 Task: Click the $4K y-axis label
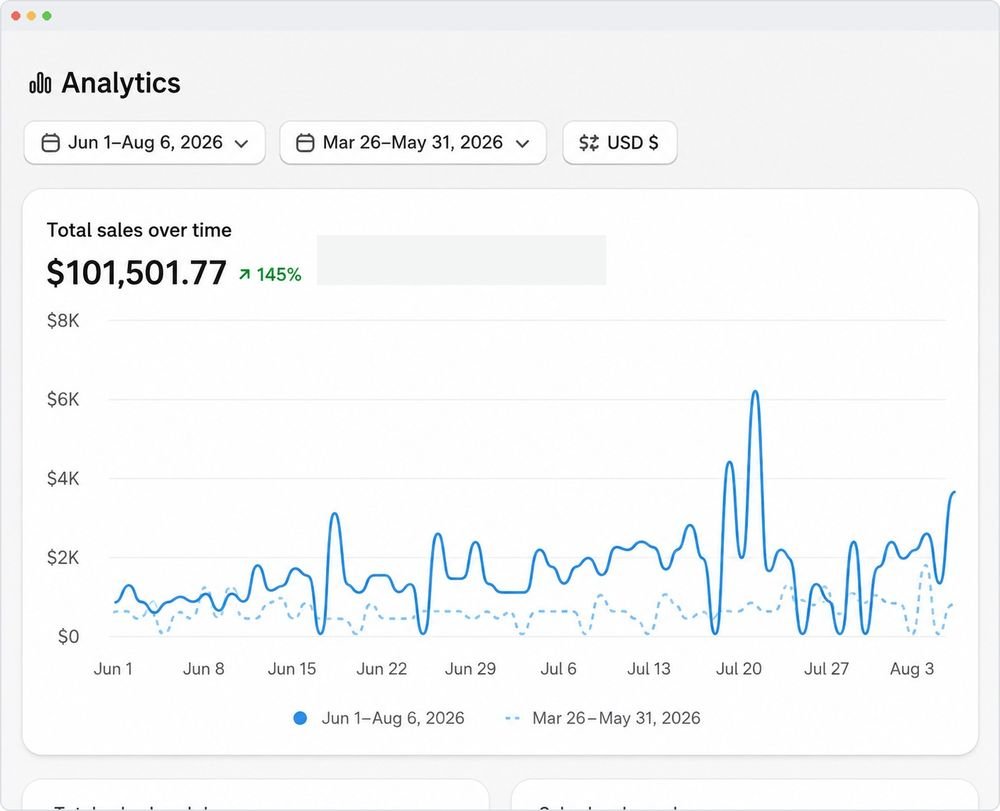point(63,479)
